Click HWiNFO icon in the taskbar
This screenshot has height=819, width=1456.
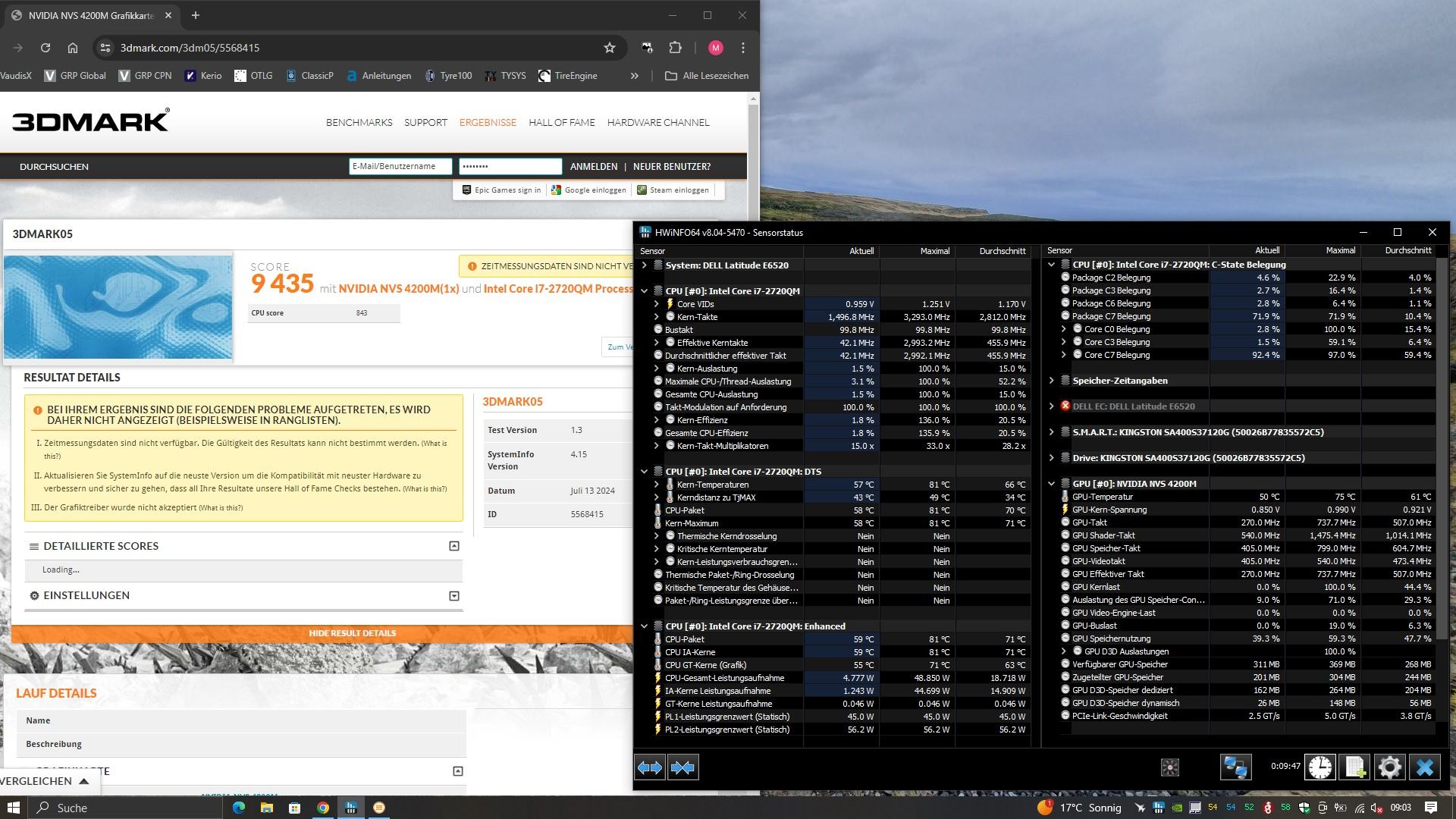coord(351,808)
